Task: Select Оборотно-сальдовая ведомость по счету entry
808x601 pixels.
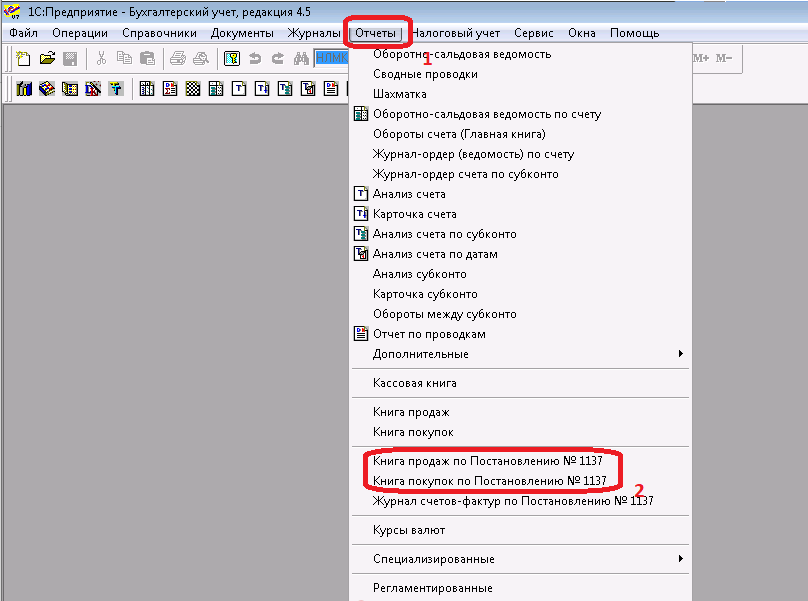Action: (x=520, y=114)
